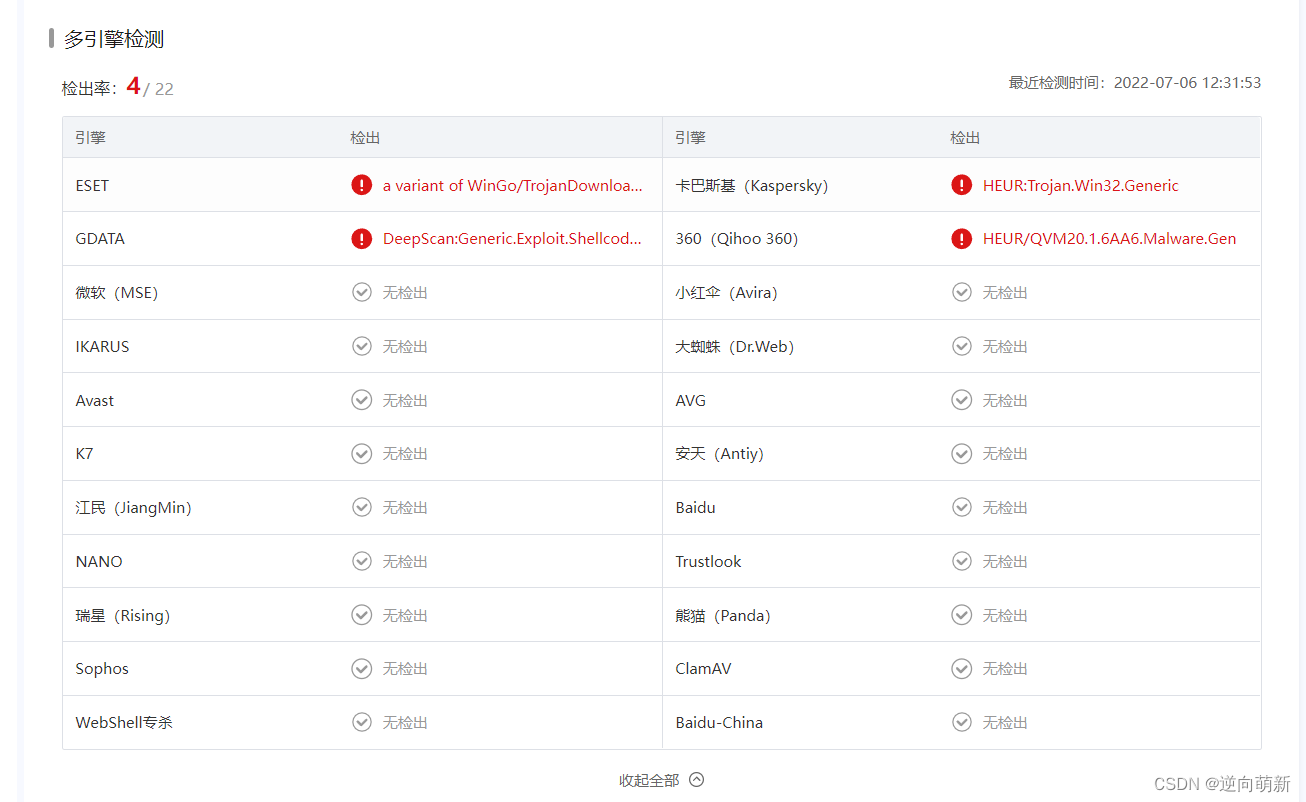Select the check-circle icon in IKARUS row
The width and height of the screenshot is (1306, 802).
coord(362,346)
